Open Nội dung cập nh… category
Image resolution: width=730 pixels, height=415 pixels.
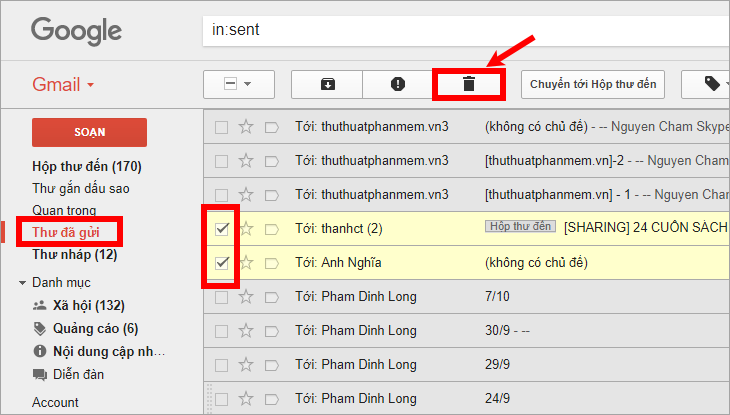coord(109,352)
